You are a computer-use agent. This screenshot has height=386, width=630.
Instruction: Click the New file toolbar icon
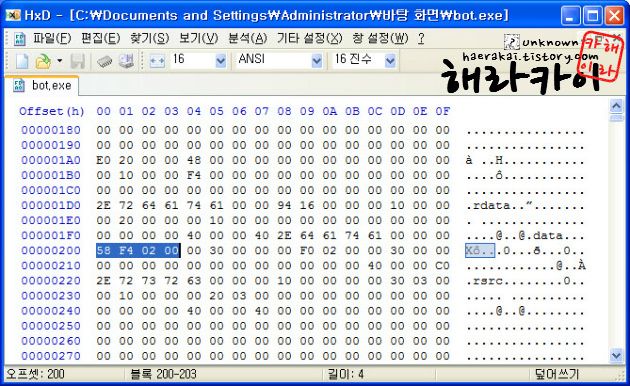tap(22, 61)
